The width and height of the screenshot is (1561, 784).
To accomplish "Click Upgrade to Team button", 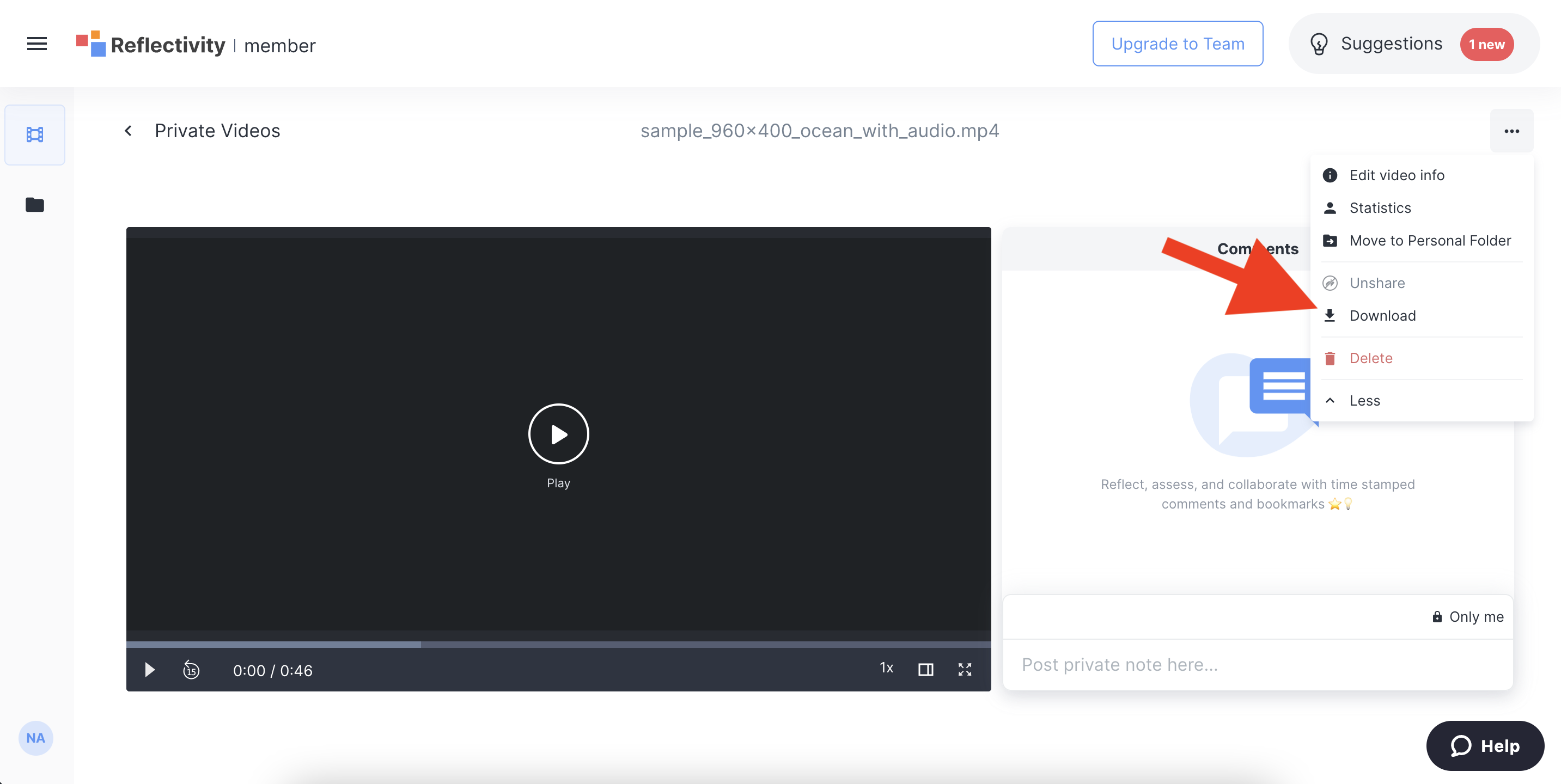I will (x=1177, y=44).
